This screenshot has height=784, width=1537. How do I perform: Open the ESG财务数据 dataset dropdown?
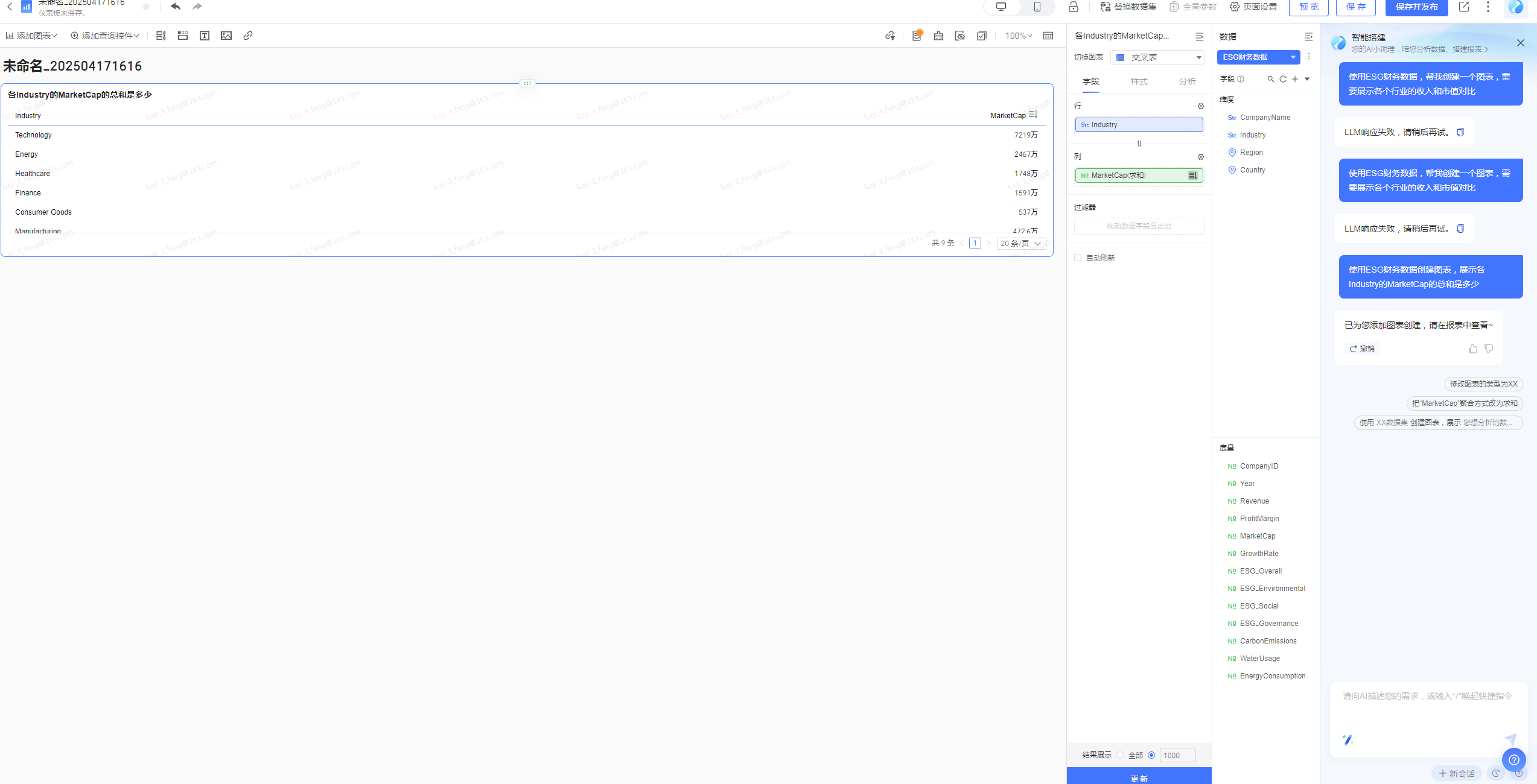(x=1259, y=57)
